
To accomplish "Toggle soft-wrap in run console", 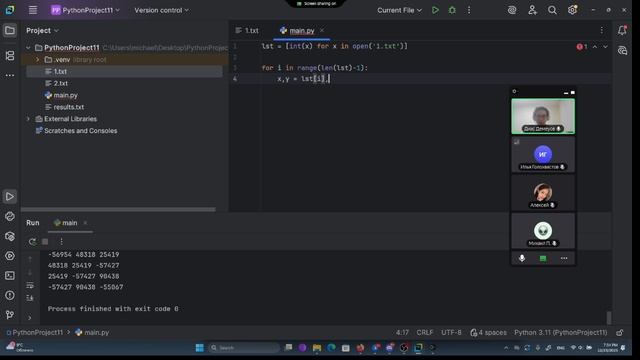I will pyautogui.click(x=30, y=285).
